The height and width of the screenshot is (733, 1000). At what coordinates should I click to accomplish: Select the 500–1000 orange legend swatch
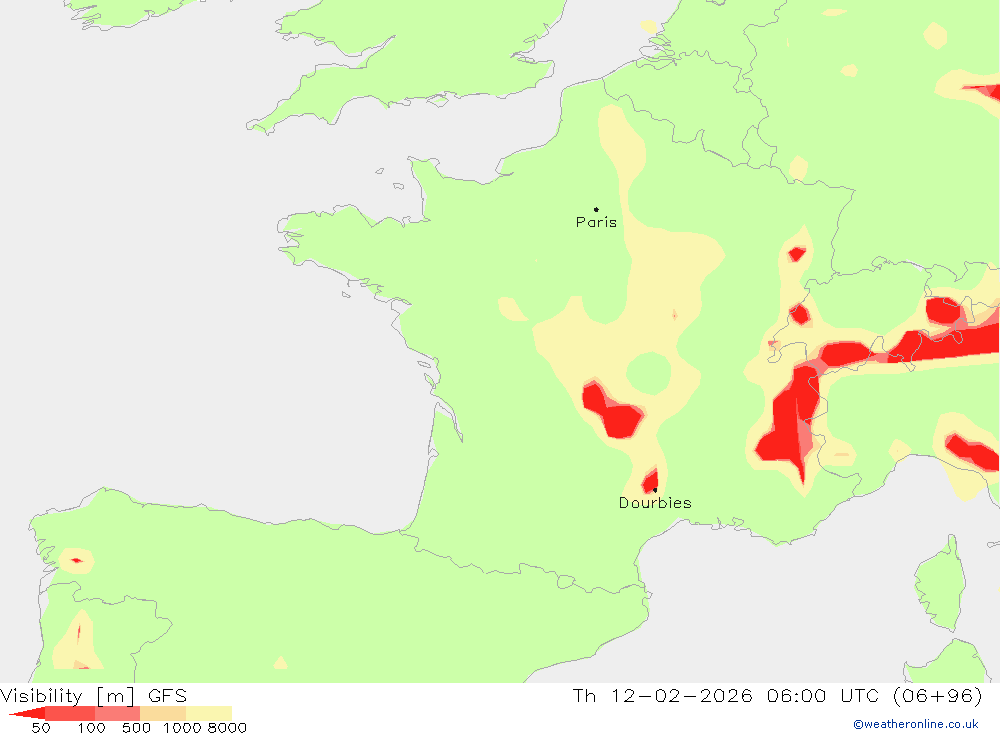(163, 713)
